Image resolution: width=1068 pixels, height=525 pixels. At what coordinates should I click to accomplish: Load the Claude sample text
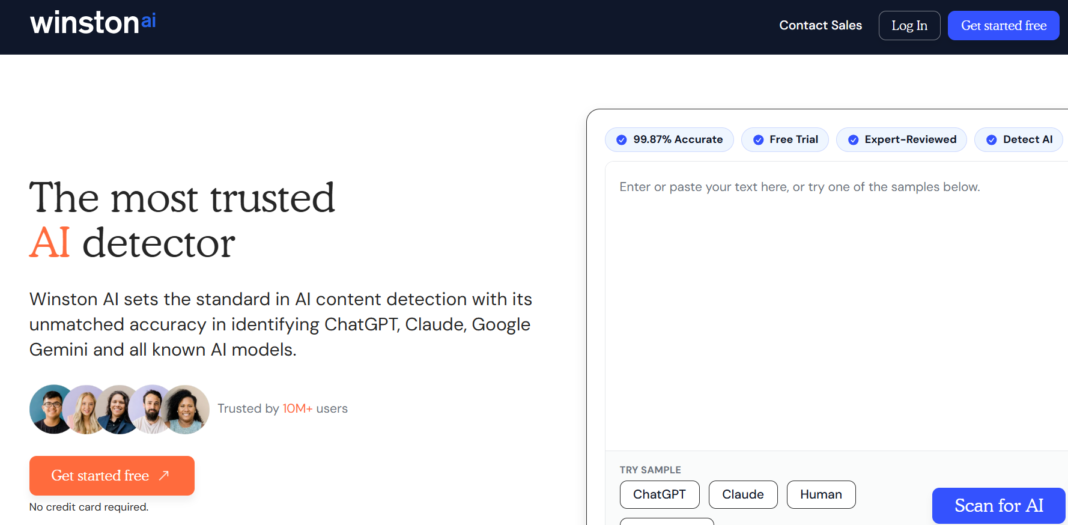point(743,494)
